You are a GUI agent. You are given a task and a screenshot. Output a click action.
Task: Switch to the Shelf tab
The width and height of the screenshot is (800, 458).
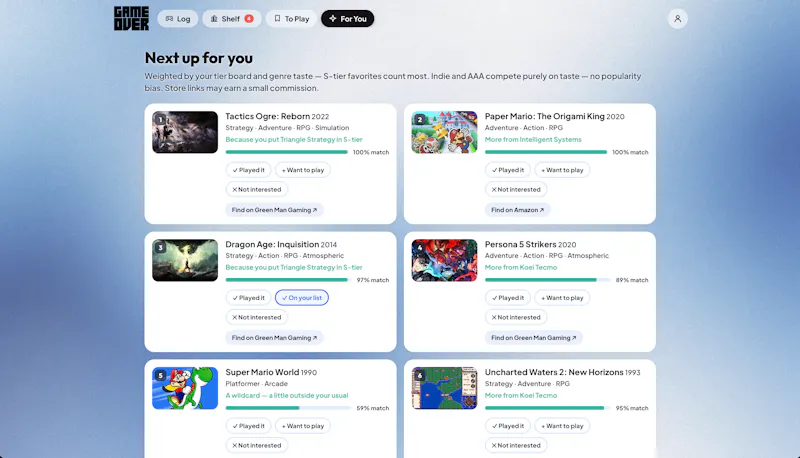[232, 19]
